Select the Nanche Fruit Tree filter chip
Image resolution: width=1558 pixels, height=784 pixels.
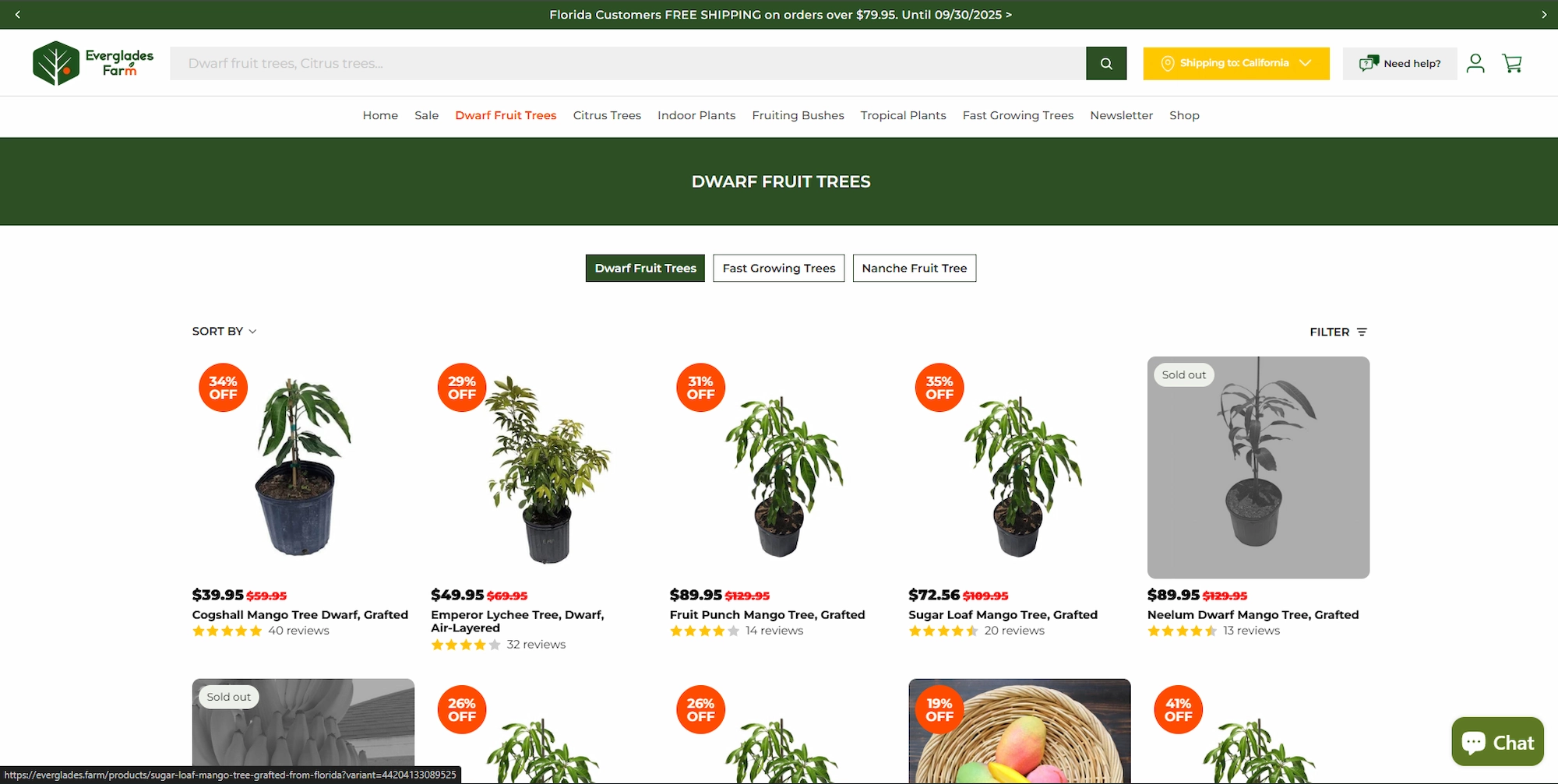coord(915,268)
